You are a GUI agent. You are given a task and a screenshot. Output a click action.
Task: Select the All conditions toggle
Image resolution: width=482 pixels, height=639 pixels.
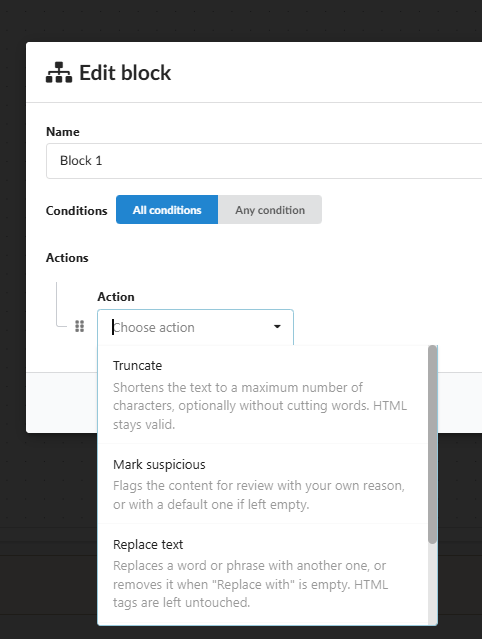[167, 209]
